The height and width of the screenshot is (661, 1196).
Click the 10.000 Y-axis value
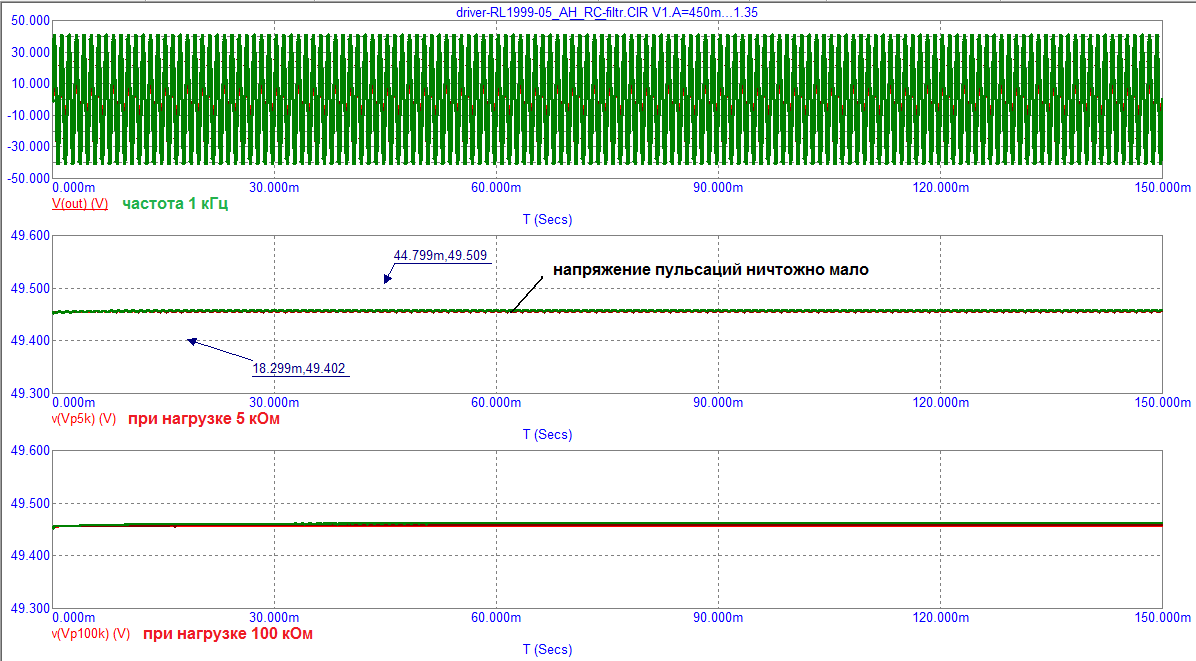pos(31,84)
